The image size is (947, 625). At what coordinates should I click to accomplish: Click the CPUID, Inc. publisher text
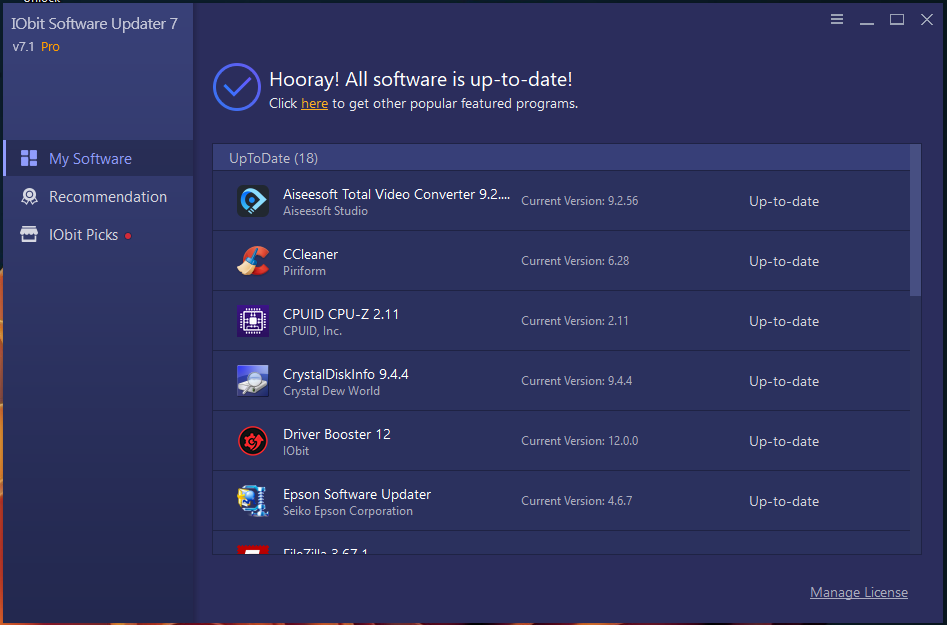tap(312, 331)
